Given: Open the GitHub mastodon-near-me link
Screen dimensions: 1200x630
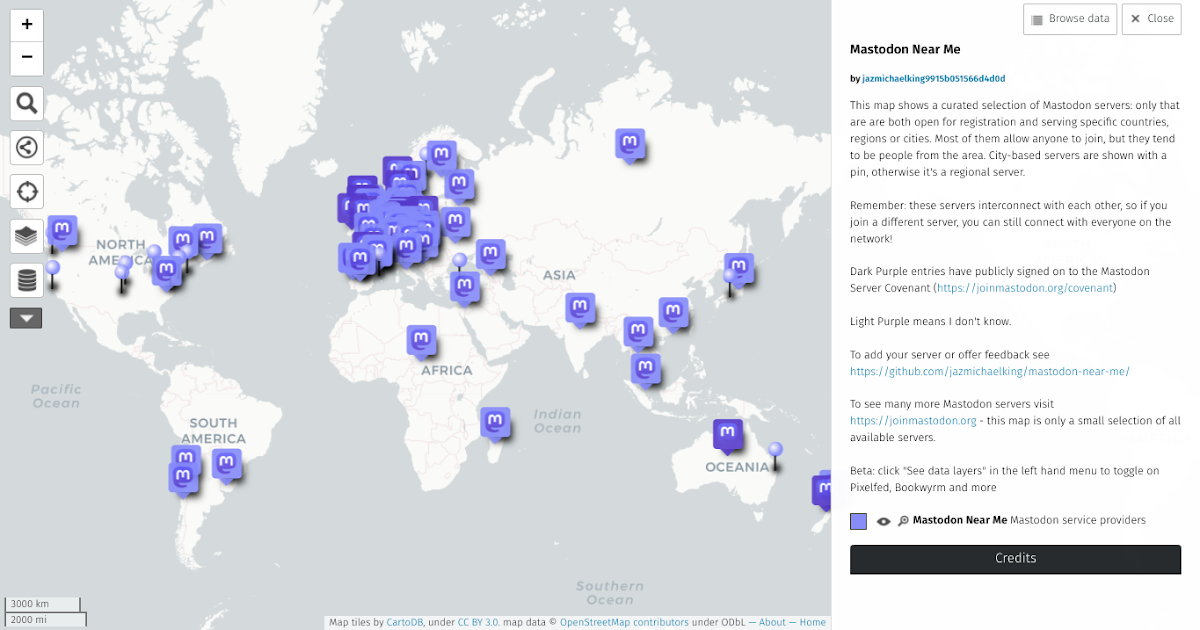Looking at the screenshot, I should pos(989,371).
